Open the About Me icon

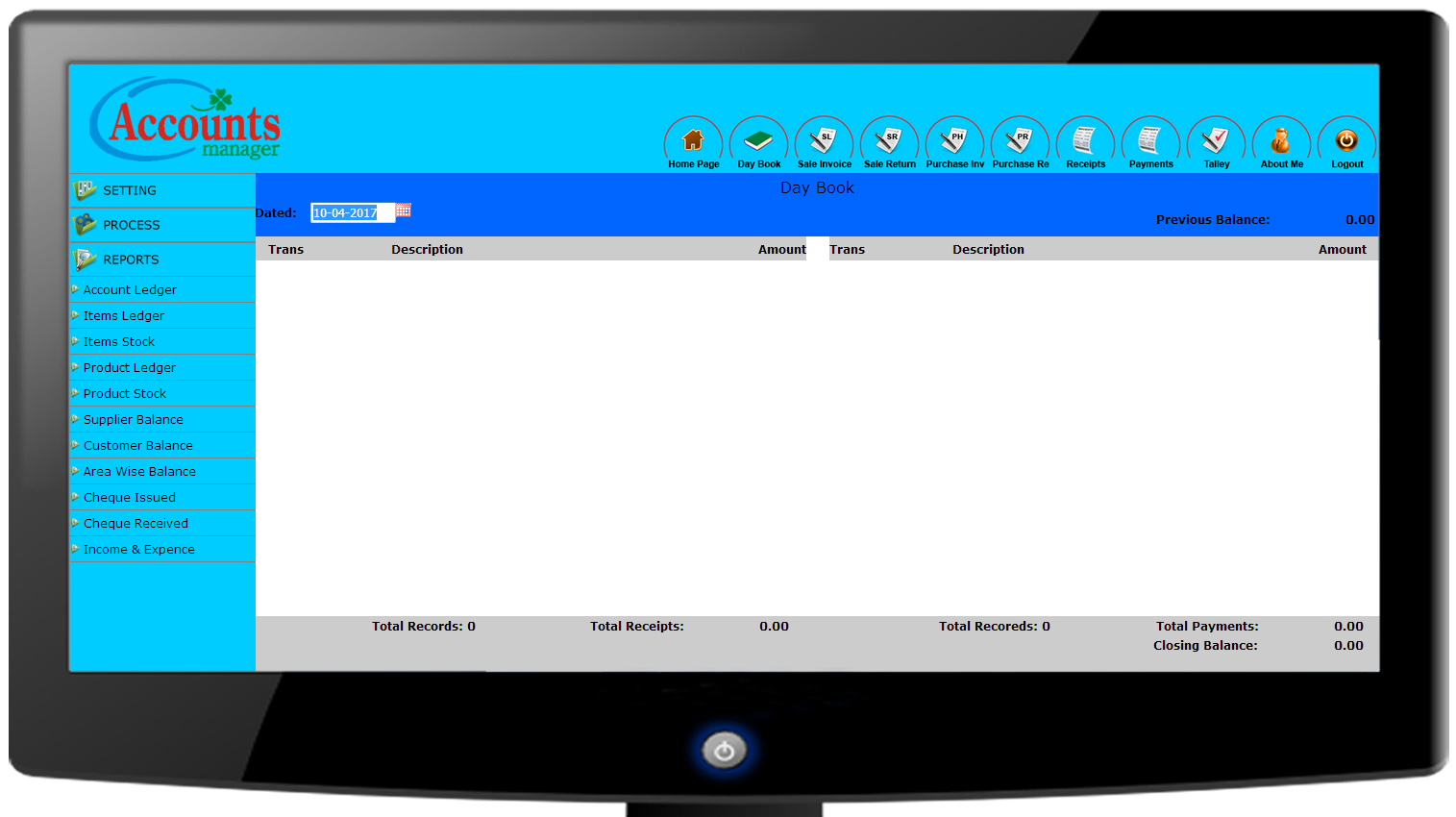pyautogui.click(x=1281, y=142)
